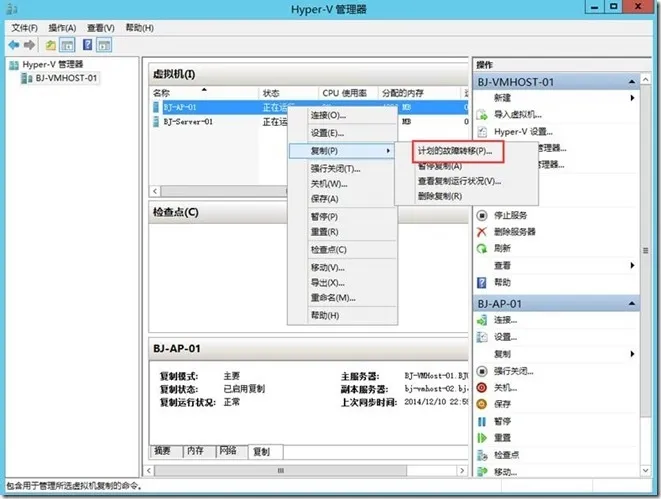
Task: Click the VM list scroll left arrow
Action: (x=155, y=191)
